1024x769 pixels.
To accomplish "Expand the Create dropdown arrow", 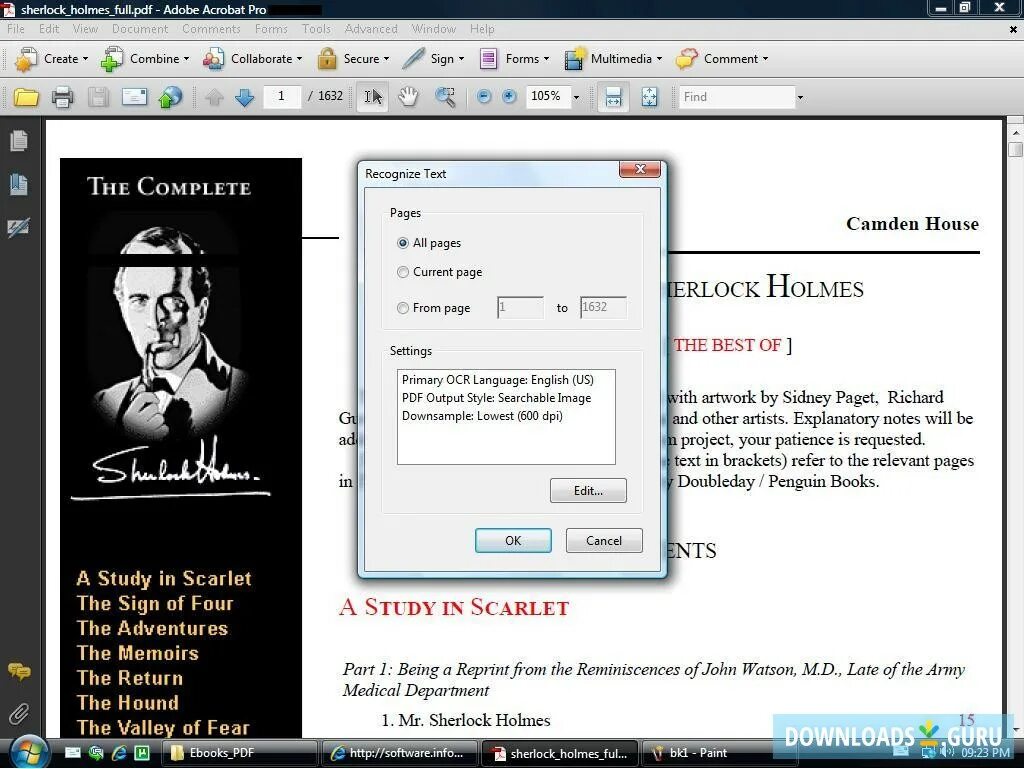I will (85, 59).
